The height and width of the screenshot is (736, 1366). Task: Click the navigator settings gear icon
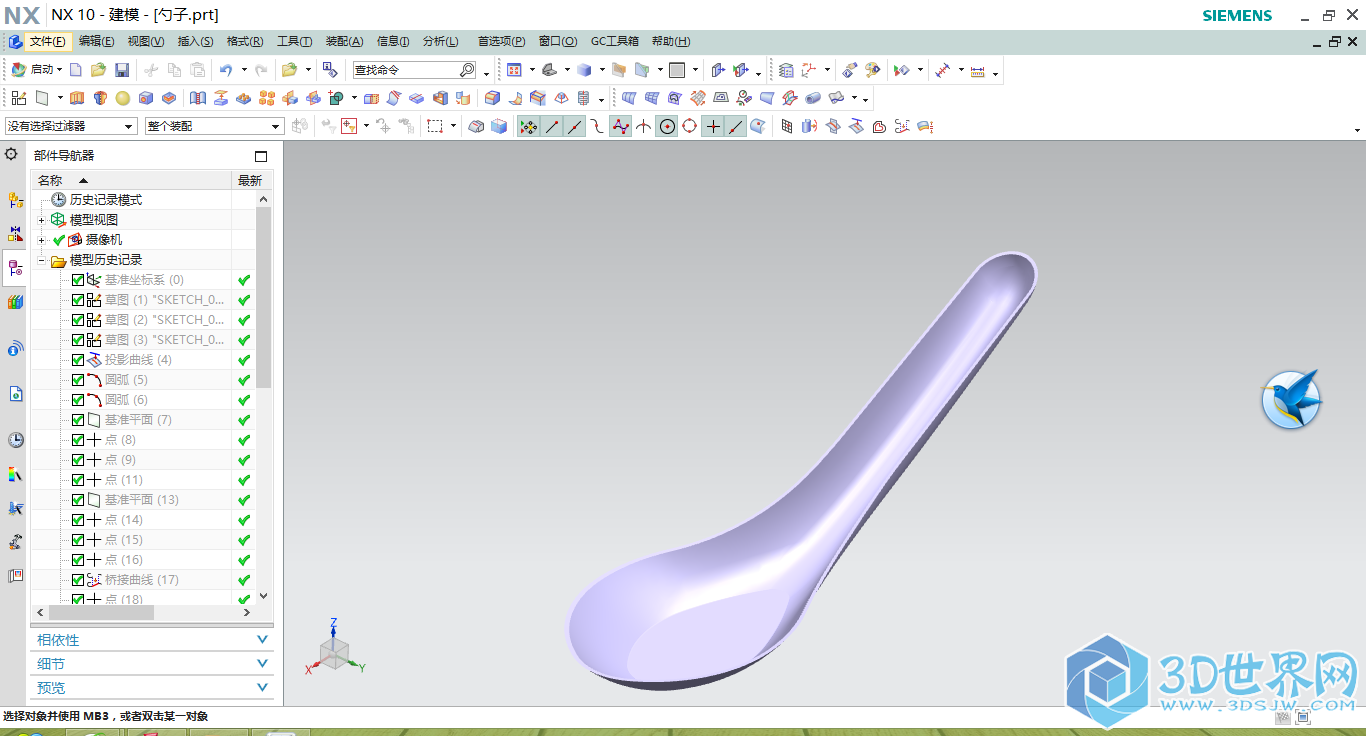tap(11, 154)
